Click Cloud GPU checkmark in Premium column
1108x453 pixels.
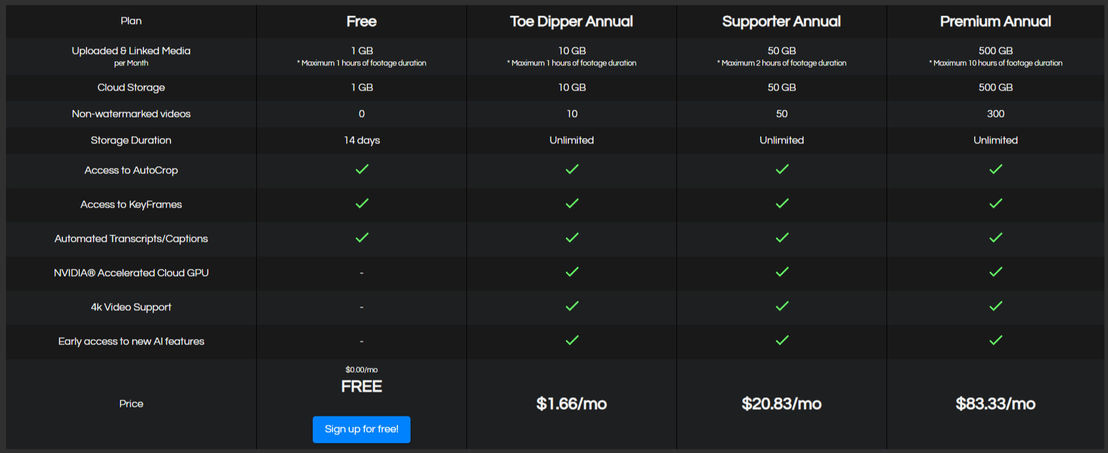coord(995,272)
